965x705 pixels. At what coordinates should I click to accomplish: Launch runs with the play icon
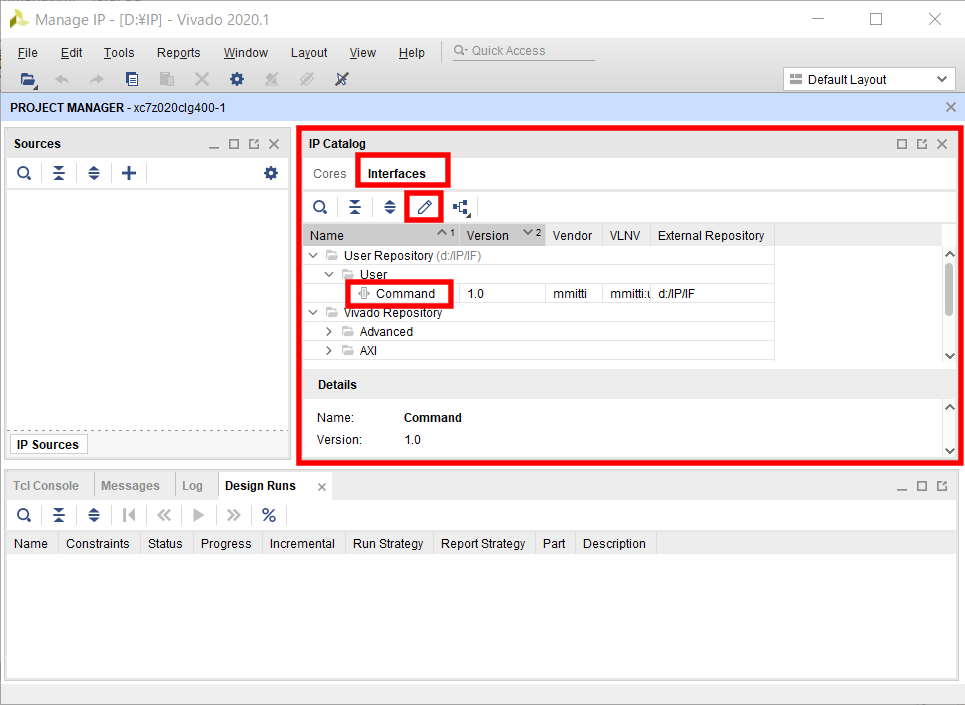(x=198, y=516)
